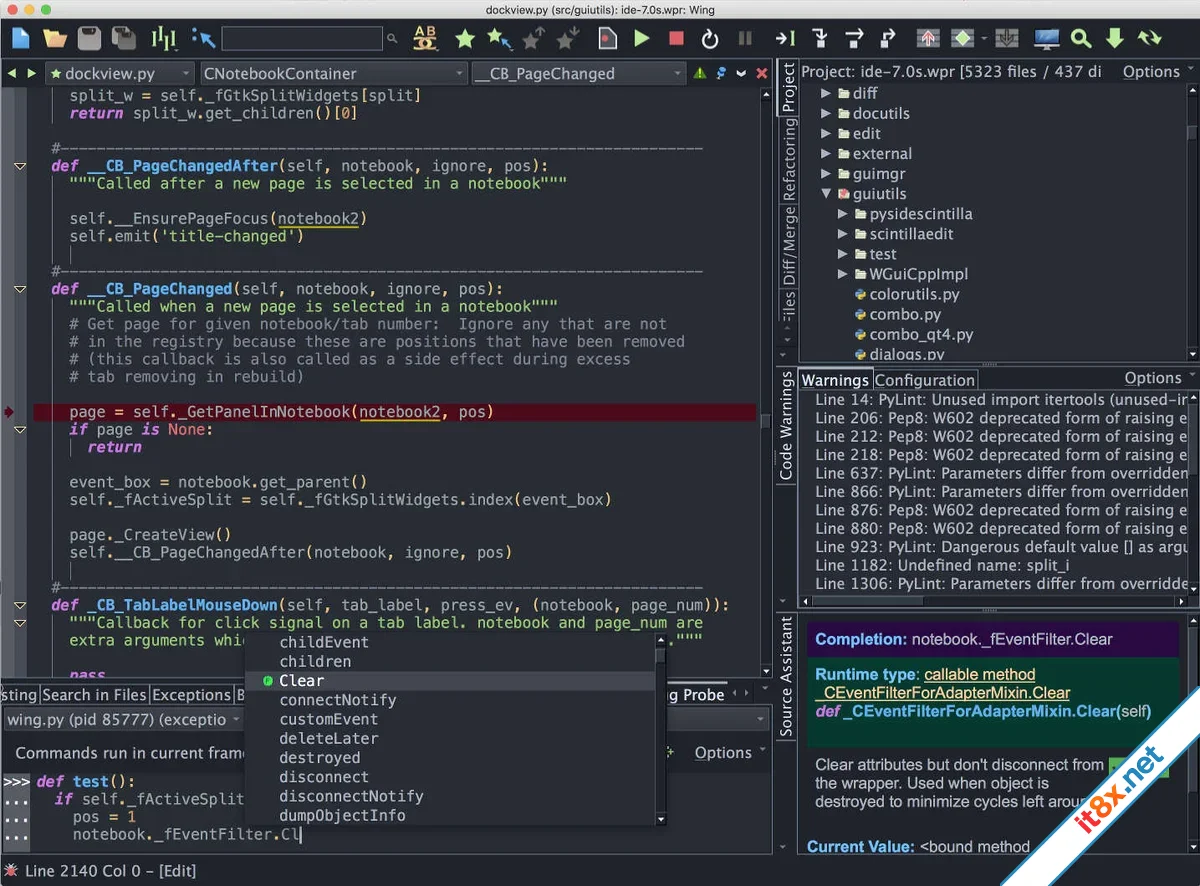
Task: Toggle the breakpoint on the _GetPanelInNotebook line
Action: click(x=8, y=412)
